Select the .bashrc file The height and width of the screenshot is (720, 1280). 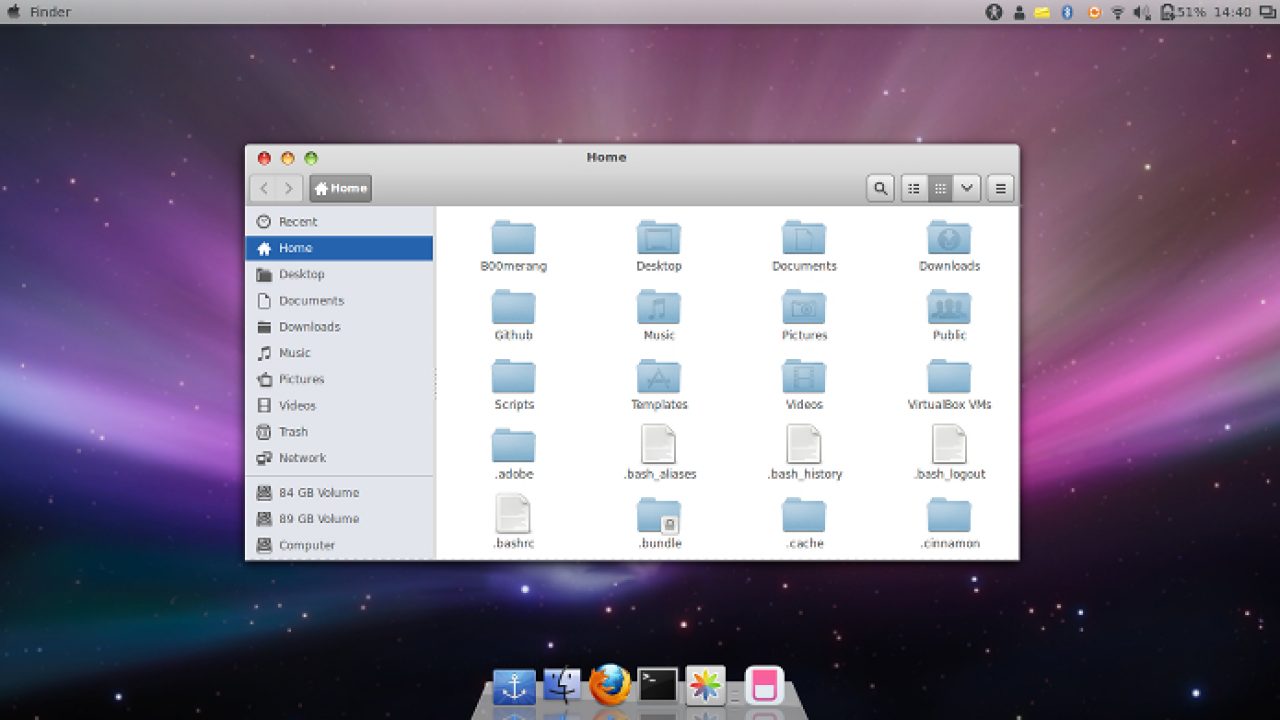[x=513, y=523]
